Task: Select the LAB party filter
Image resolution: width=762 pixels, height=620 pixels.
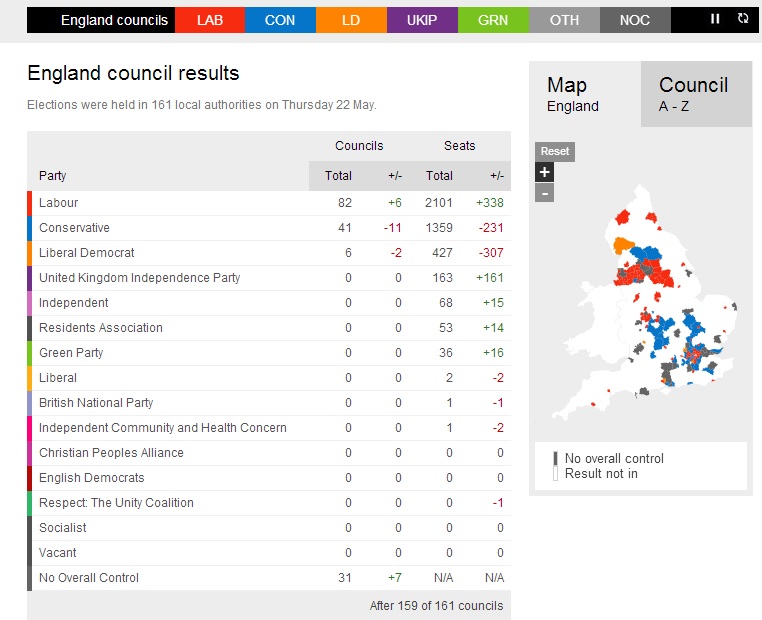Action: pyautogui.click(x=210, y=20)
